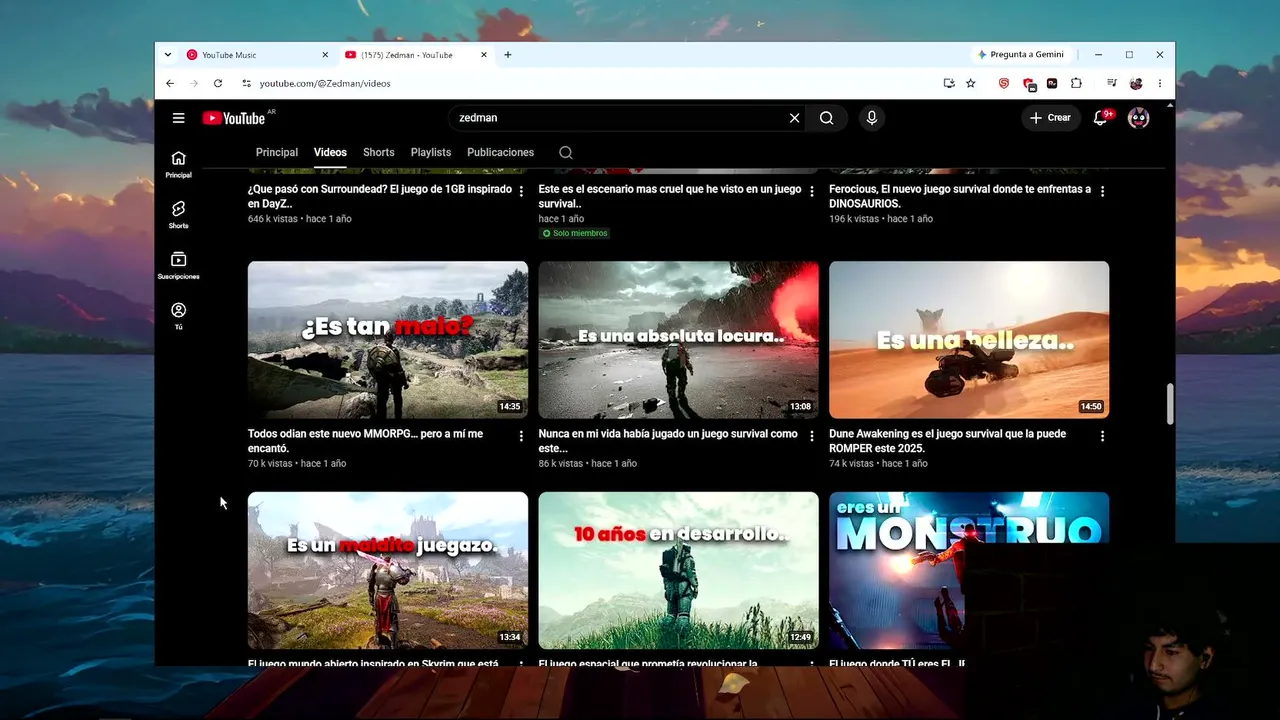The width and height of the screenshot is (1280, 720).
Task: Go to Principal in the sidebar
Action: (x=178, y=164)
